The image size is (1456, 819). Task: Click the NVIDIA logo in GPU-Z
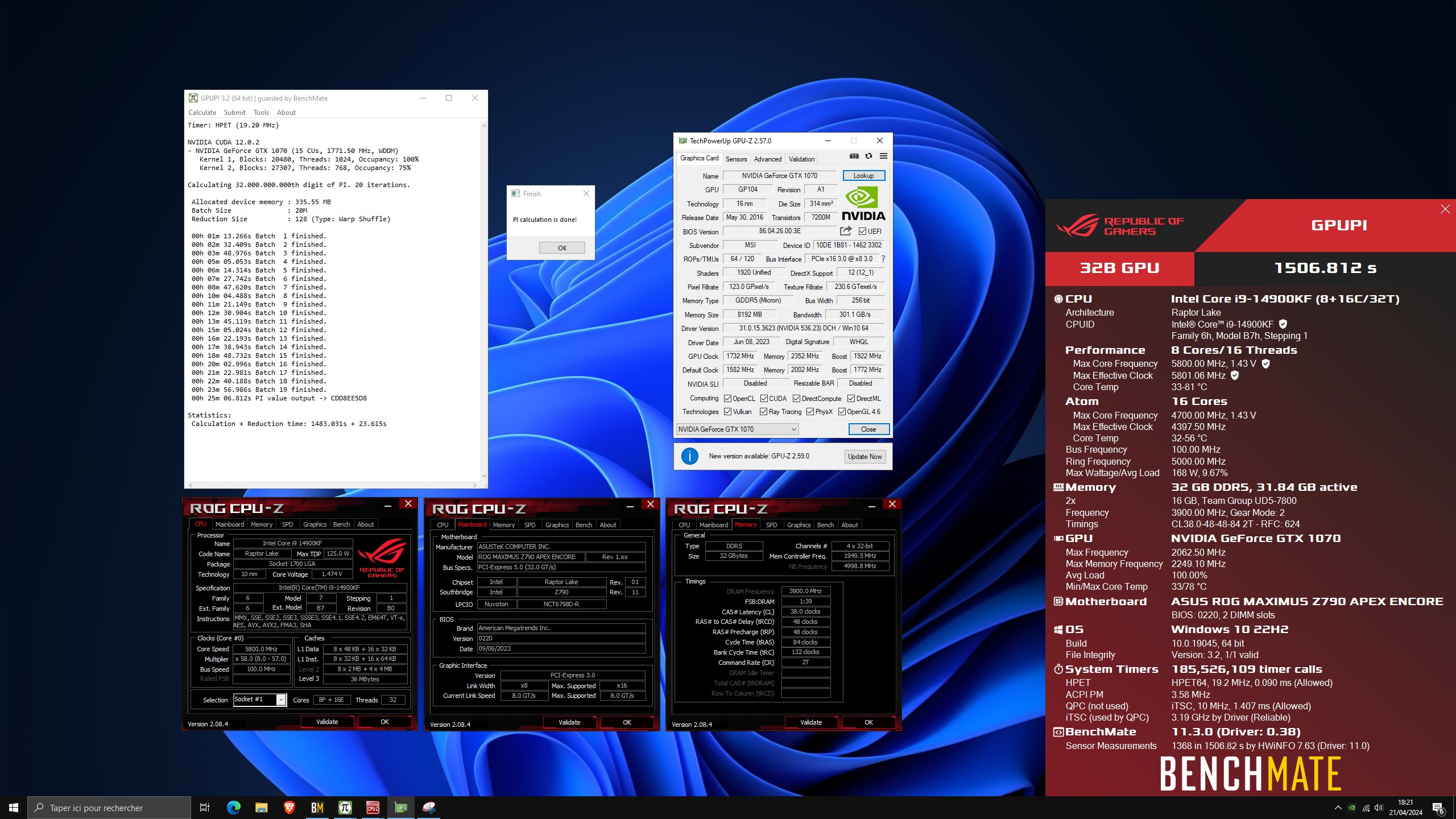point(863,204)
